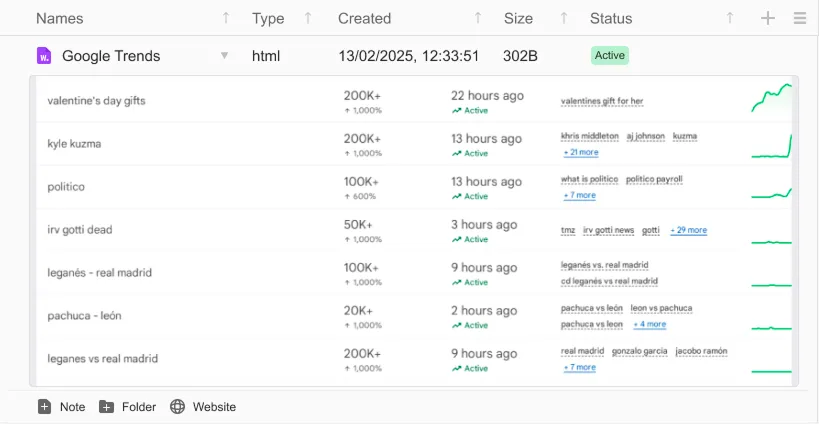
Task: Add a new Note
Action: (x=61, y=407)
